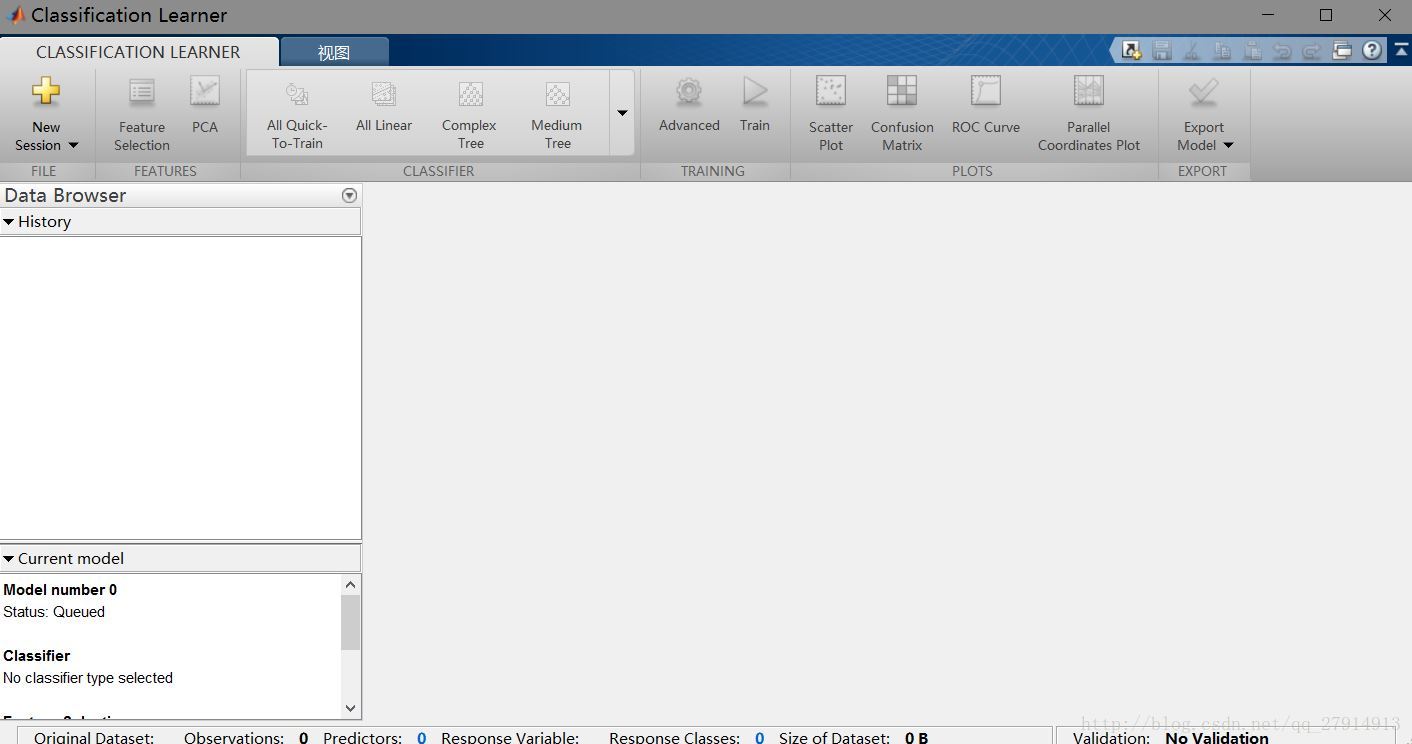The image size is (1412, 744).
Task: Show the ROC Curve
Action: pyautogui.click(x=986, y=106)
